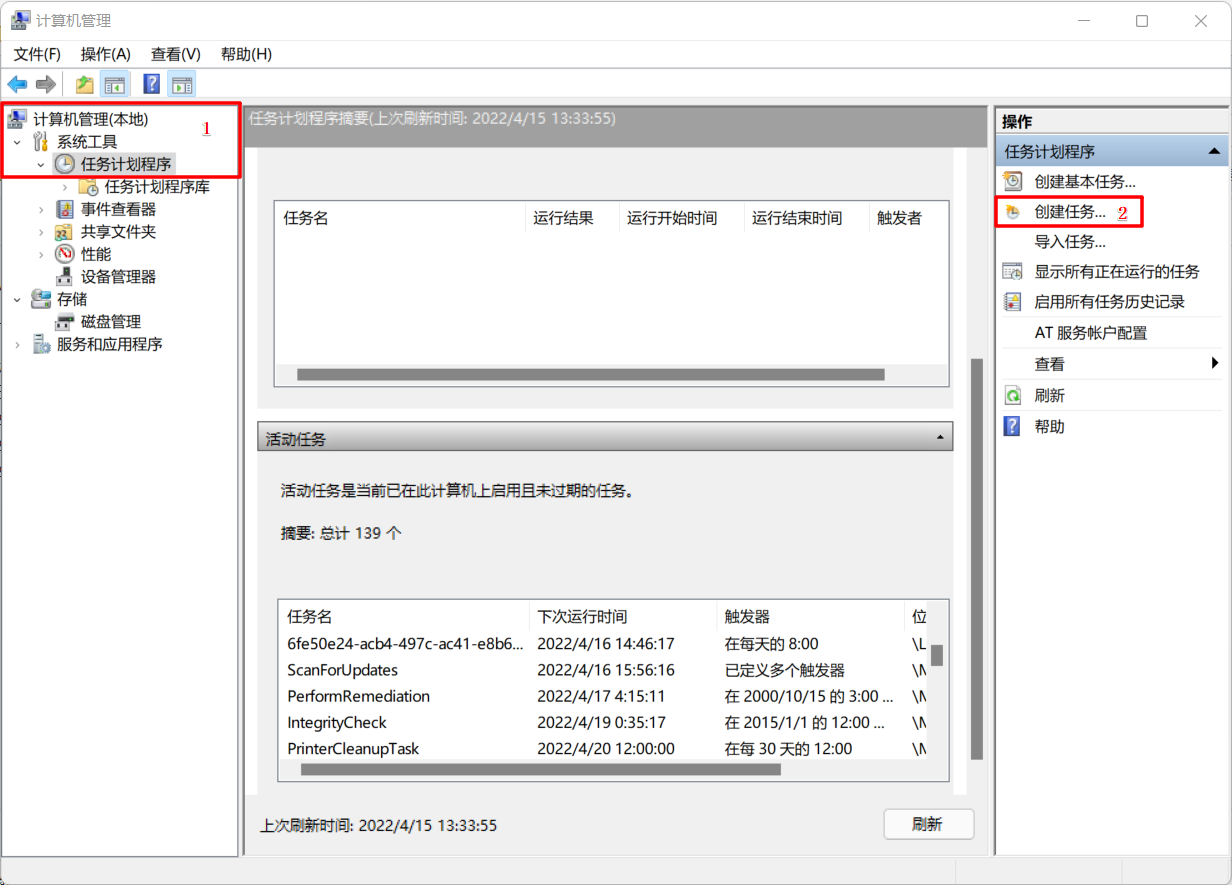
Task: Click the 计算机管理 title bar app icon
Action: (20, 20)
